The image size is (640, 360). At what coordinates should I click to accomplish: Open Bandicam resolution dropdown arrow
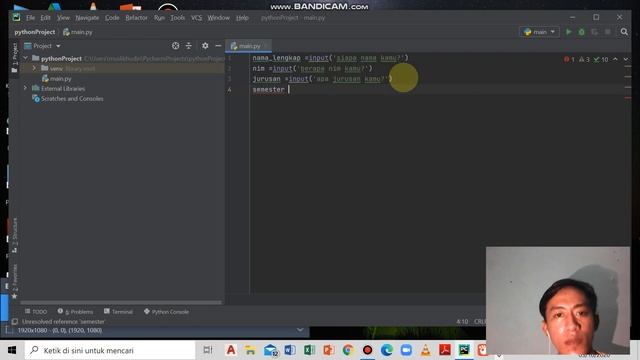300,330
